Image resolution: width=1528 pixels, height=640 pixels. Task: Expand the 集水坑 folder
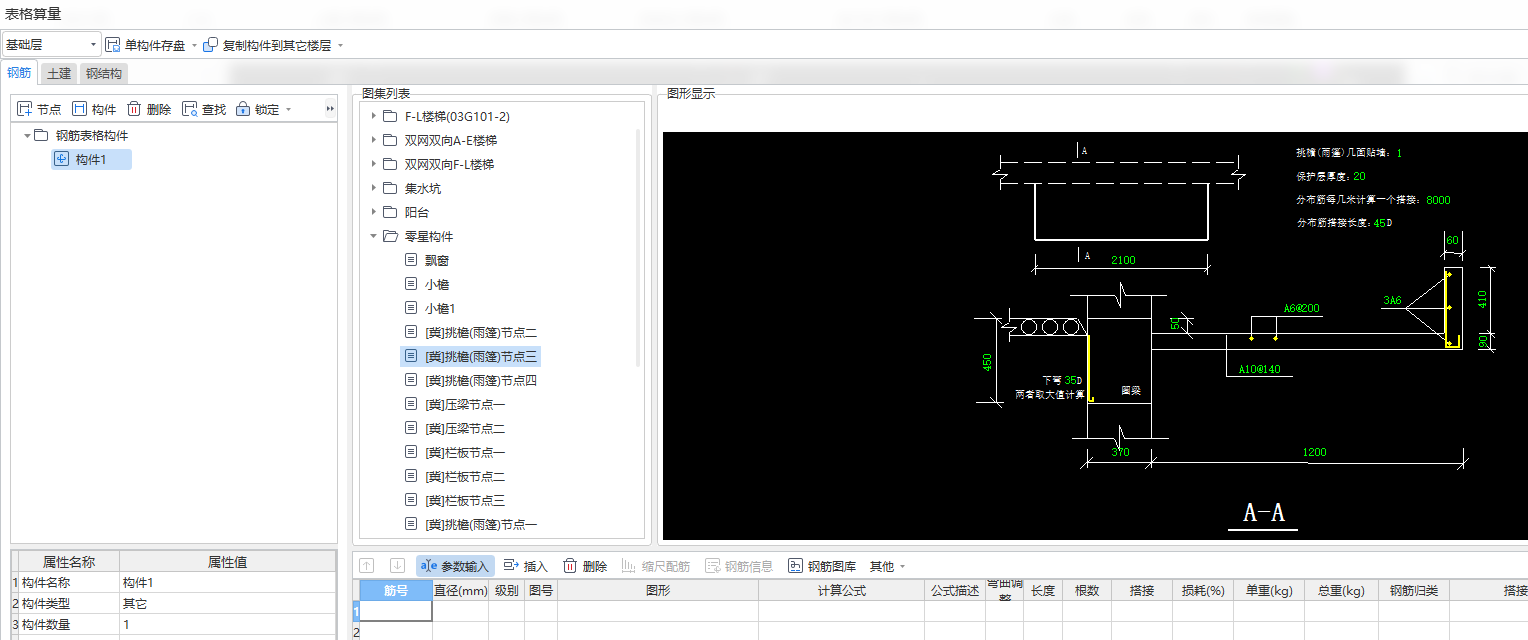[374, 188]
